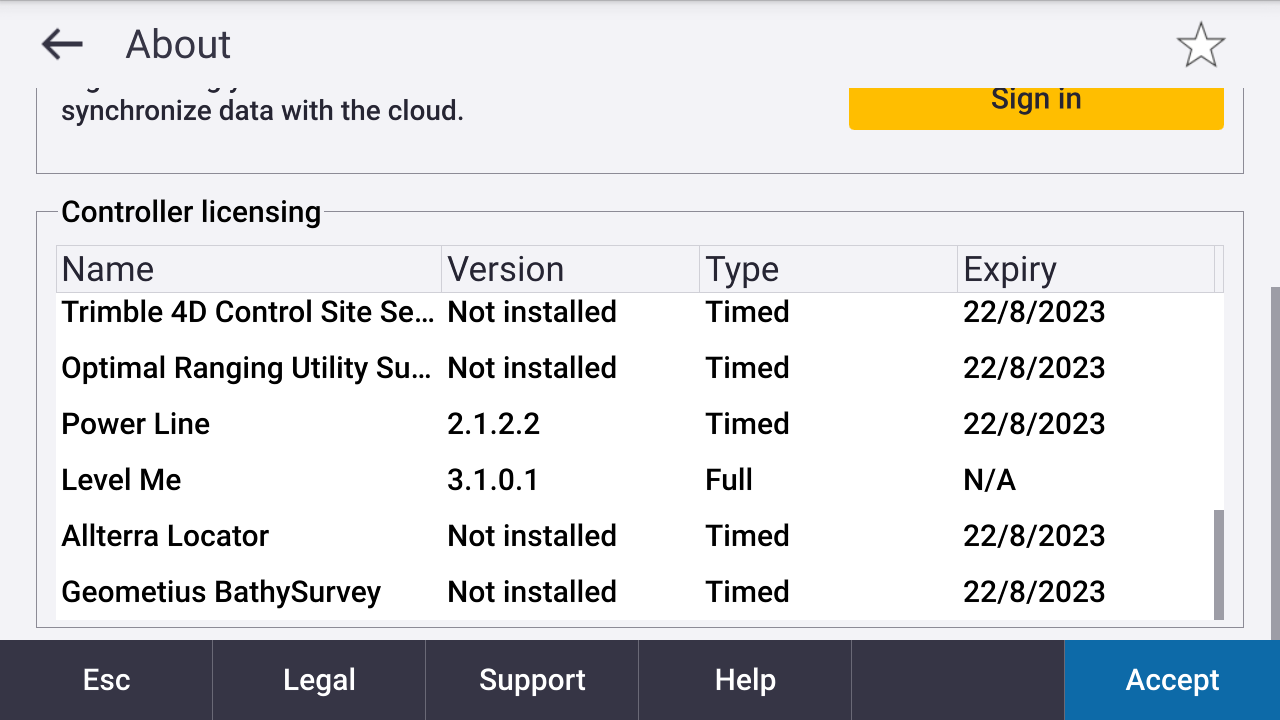Viewport: 1280px width, 720px height.
Task: Click Level Me version 3.1.0.1
Action: click(493, 480)
